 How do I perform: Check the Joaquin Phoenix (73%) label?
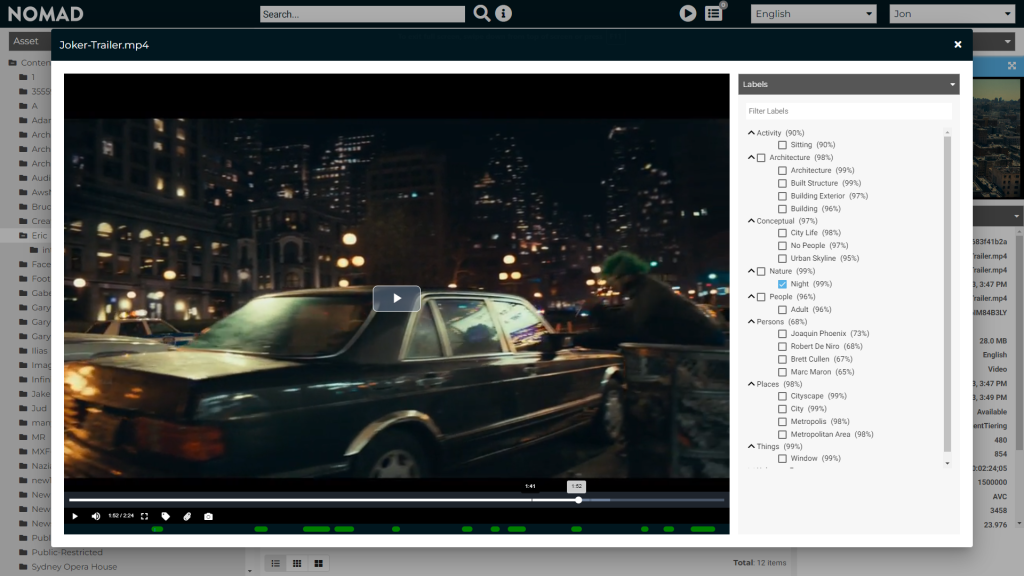(782, 334)
